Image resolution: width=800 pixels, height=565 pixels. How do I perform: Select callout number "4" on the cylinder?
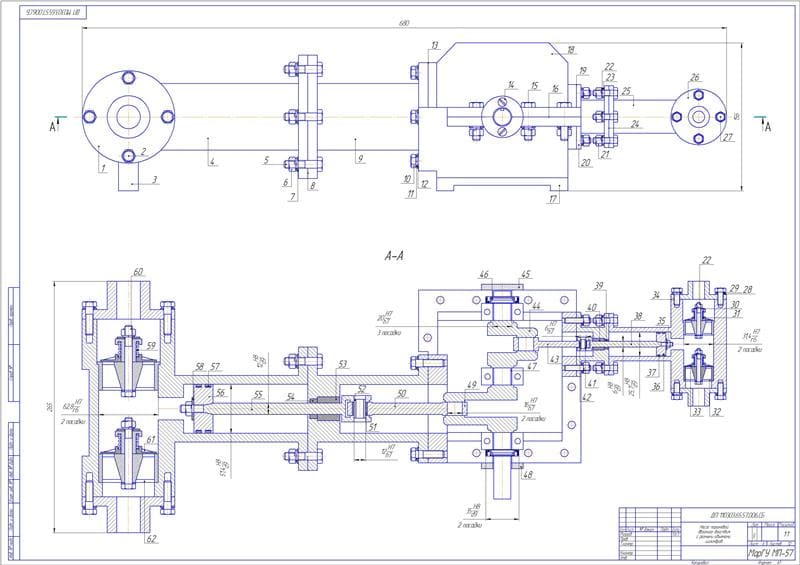coord(213,162)
